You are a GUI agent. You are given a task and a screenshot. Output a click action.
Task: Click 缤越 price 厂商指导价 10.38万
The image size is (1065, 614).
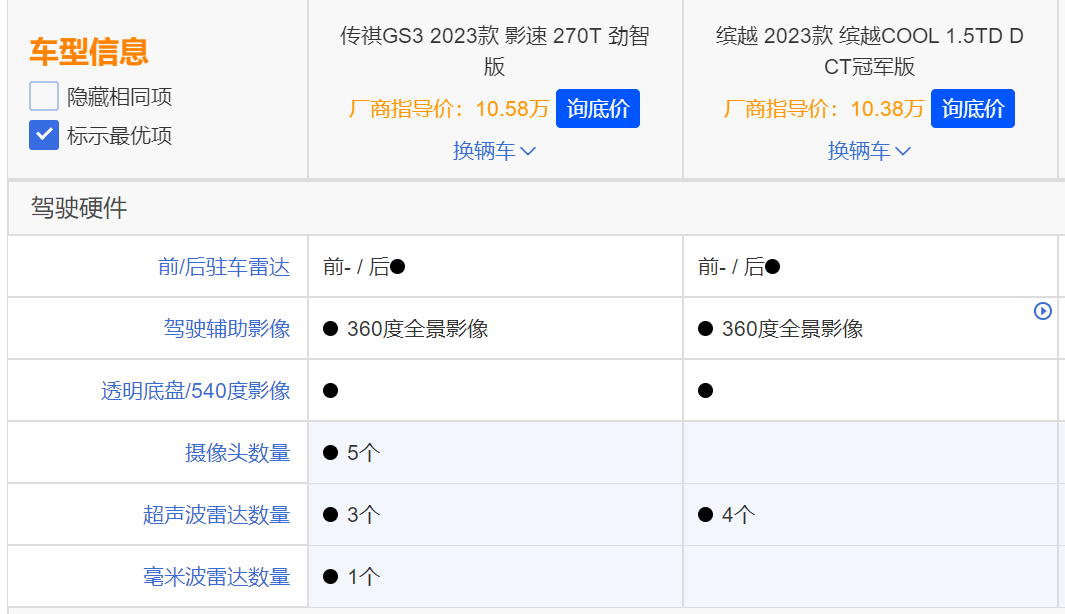coord(824,109)
